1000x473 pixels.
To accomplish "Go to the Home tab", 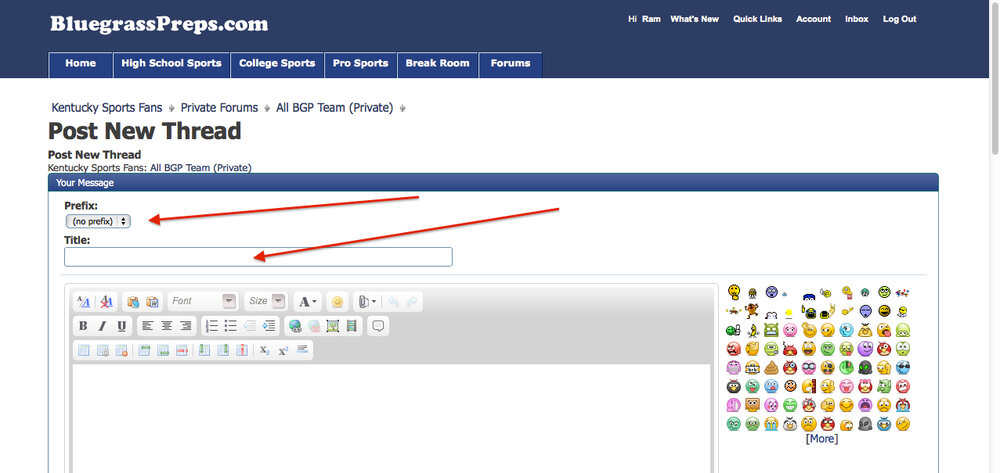I will point(80,64).
